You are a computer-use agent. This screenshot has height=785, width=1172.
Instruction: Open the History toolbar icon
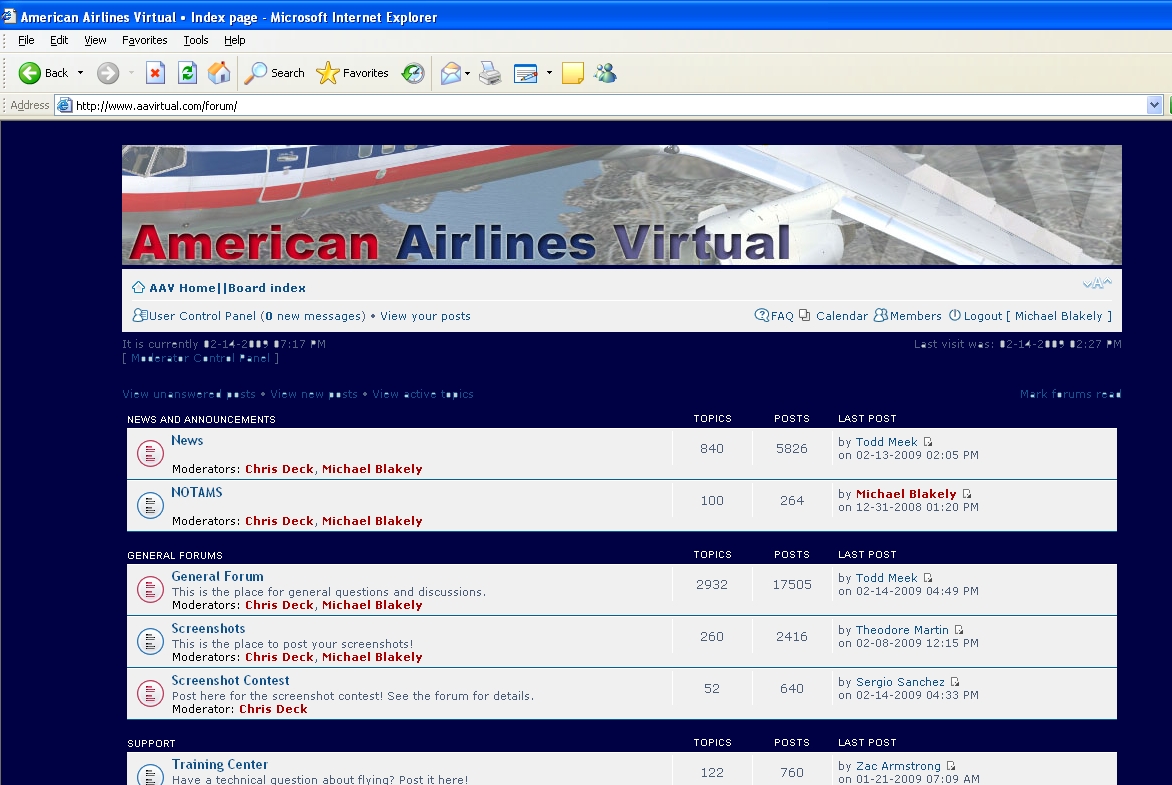click(x=413, y=73)
